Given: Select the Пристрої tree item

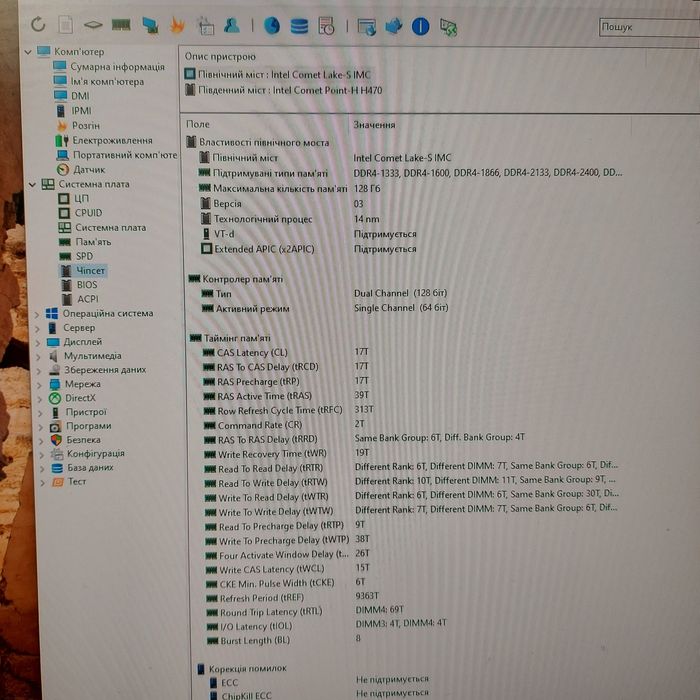Looking at the screenshot, I should pos(79,412).
